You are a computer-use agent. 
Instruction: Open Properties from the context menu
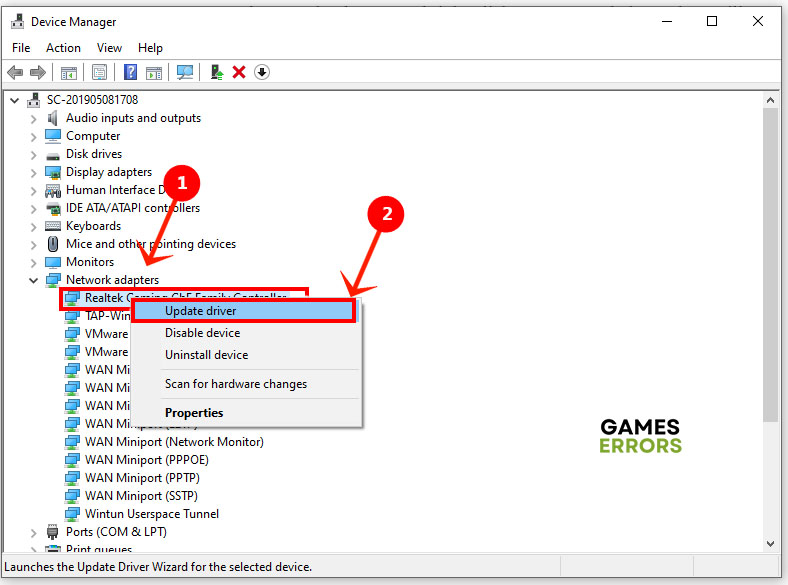click(246, 413)
